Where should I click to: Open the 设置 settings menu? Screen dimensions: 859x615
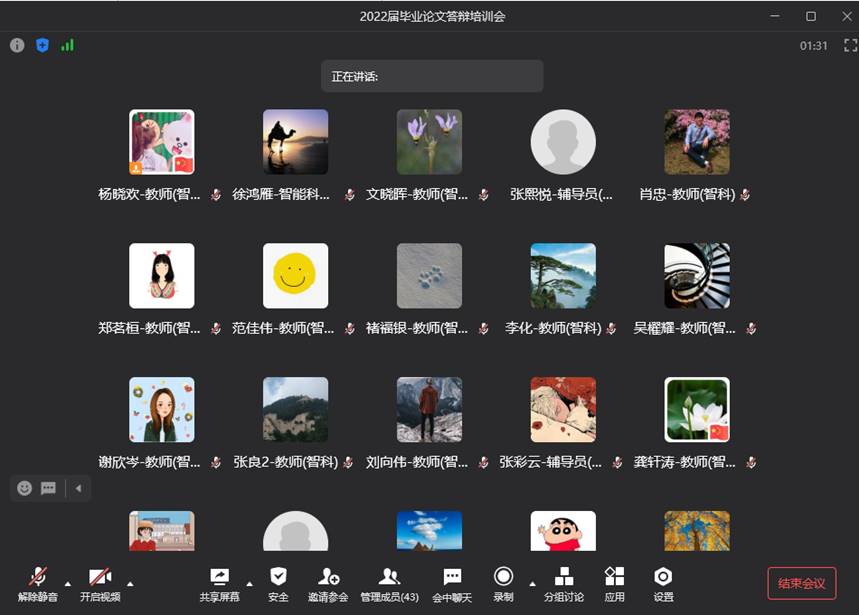tap(663, 583)
